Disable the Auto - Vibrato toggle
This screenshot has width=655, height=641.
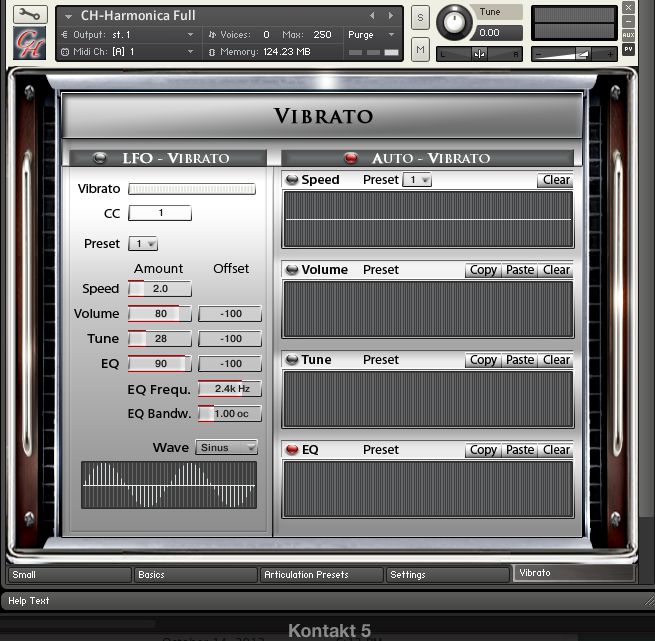click(x=351, y=158)
